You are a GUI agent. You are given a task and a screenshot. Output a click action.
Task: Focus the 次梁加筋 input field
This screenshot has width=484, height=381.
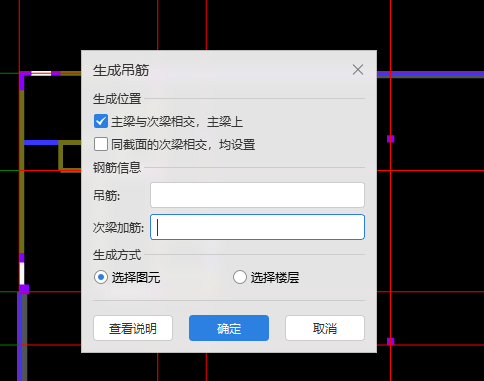257,227
